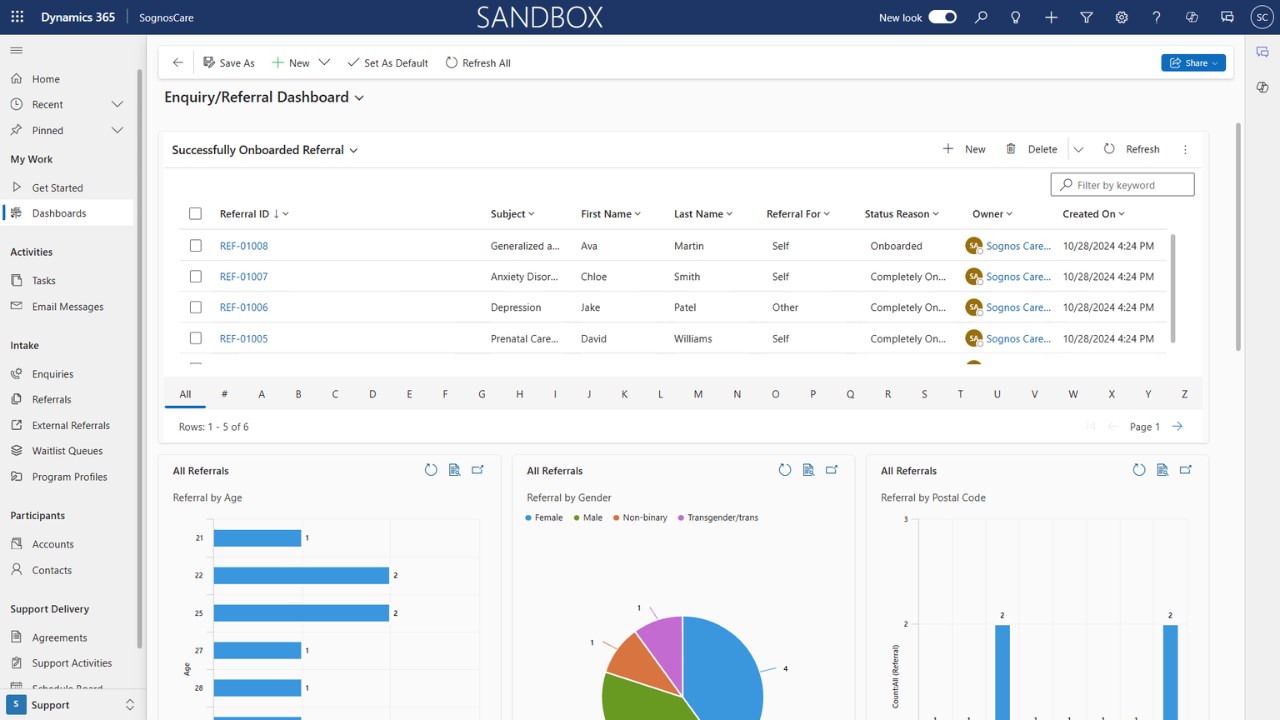Open Successfully Onboarded Referral view selector

click(265, 150)
